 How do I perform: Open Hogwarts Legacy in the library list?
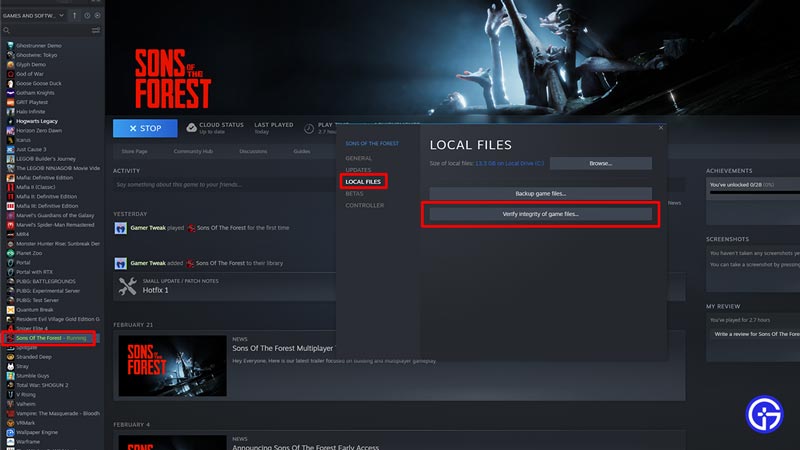click(x=37, y=121)
